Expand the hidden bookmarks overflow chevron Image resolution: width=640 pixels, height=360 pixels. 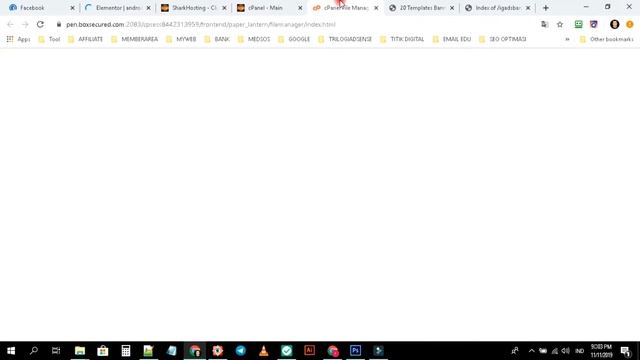pos(567,39)
